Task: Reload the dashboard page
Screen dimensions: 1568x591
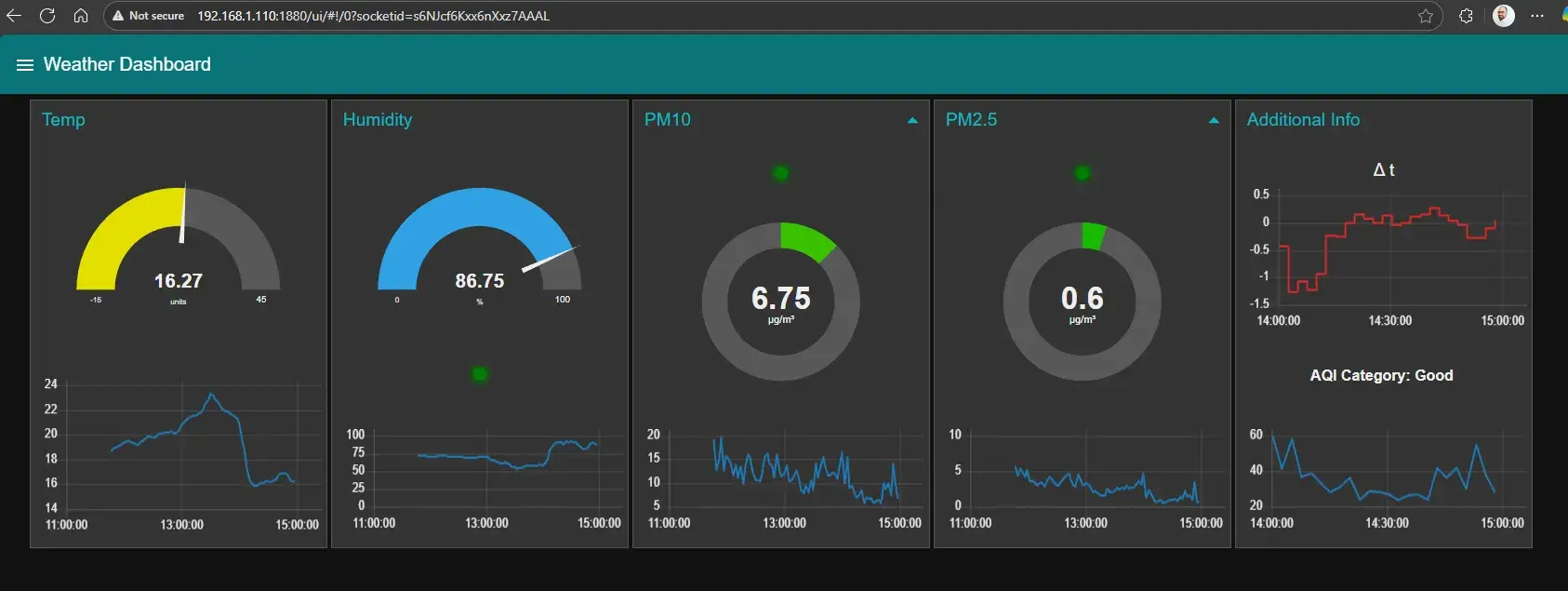Action: click(47, 16)
